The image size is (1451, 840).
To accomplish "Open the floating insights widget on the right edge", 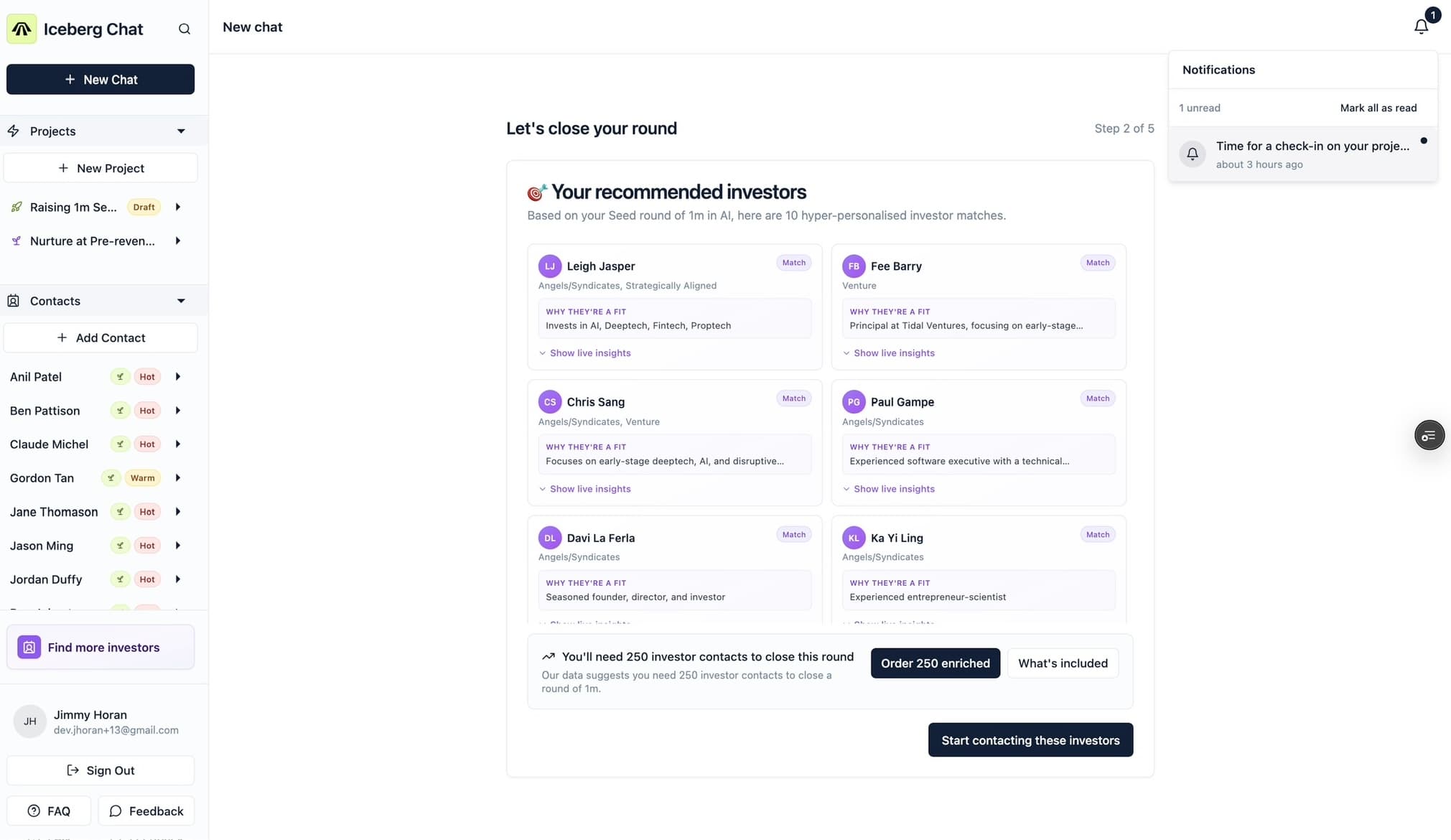I will click(x=1429, y=435).
